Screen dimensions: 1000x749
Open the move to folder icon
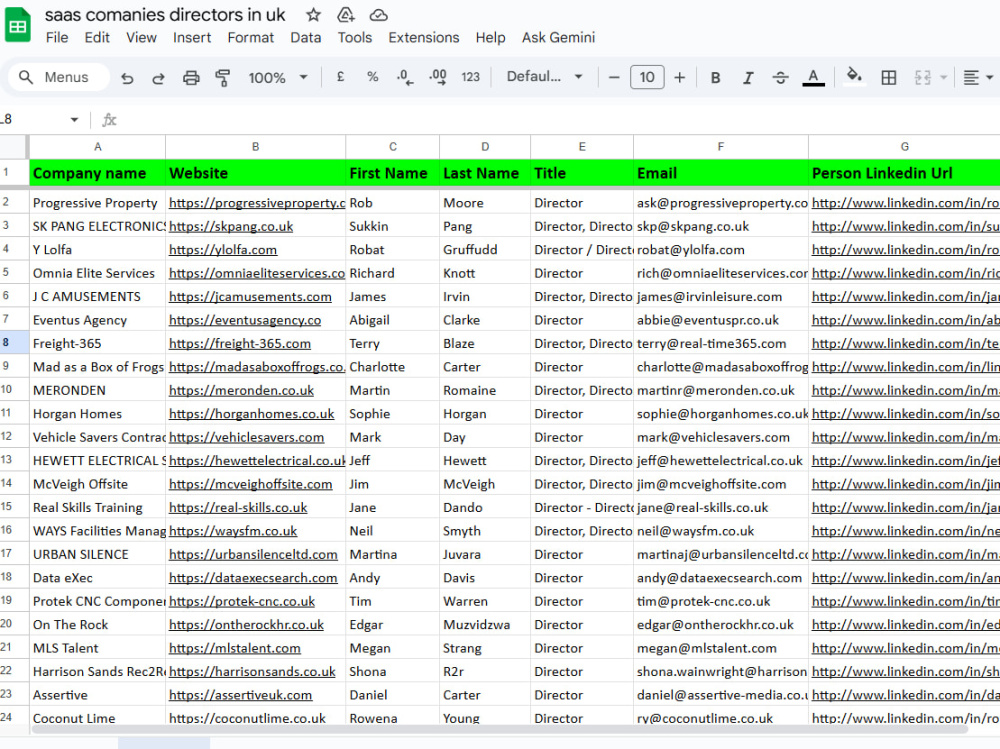click(346, 15)
